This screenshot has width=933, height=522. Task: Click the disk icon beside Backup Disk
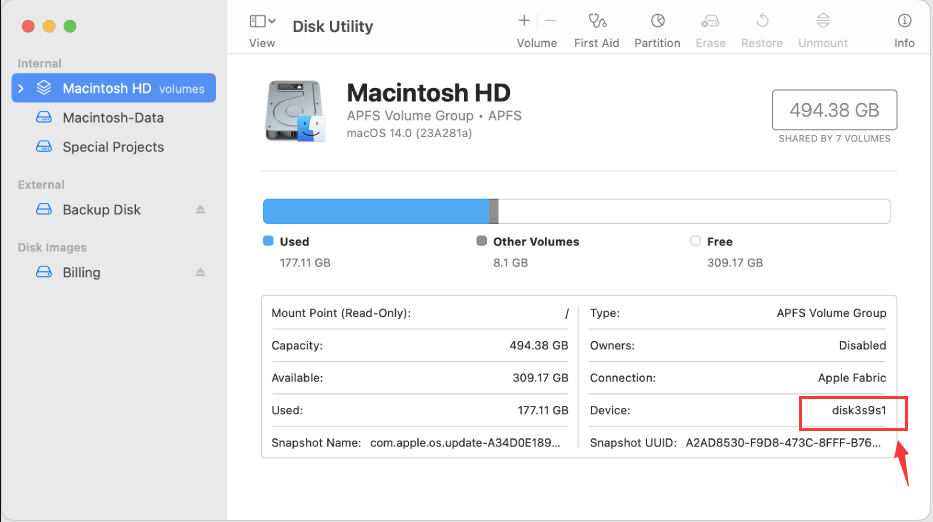click(x=44, y=210)
